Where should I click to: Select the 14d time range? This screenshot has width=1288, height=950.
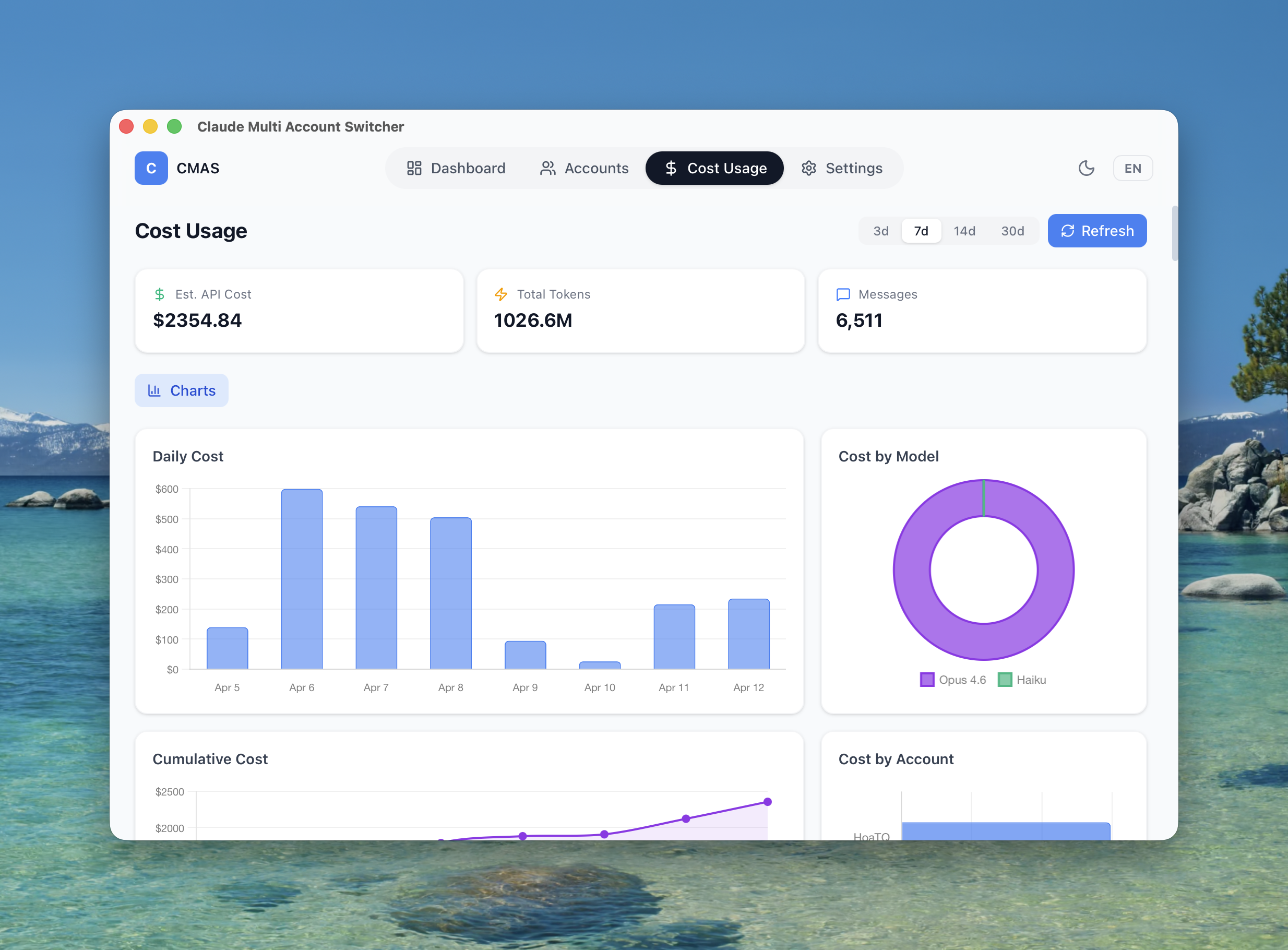pos(964,231)
